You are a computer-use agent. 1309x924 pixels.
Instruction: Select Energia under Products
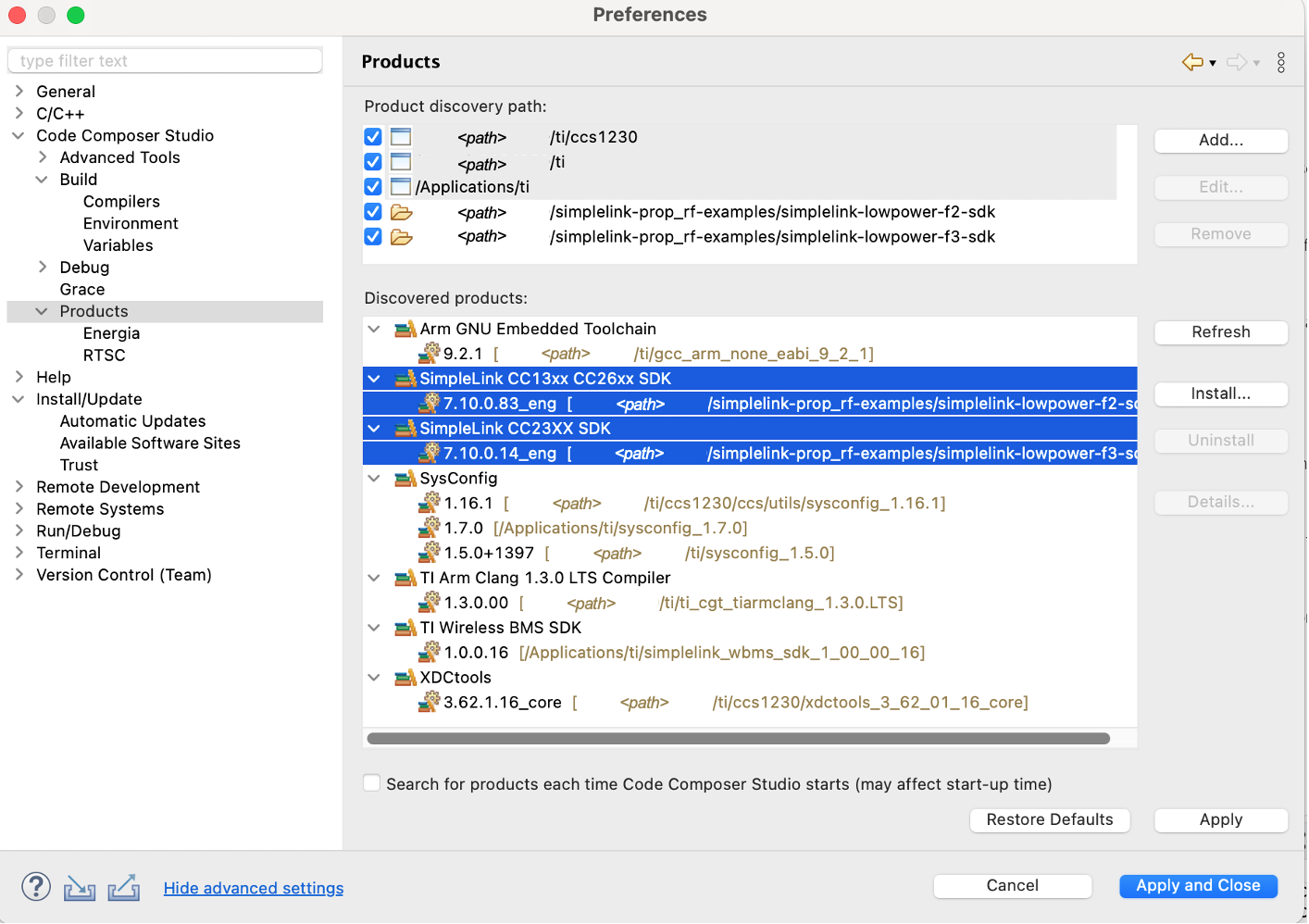[111, 333]
